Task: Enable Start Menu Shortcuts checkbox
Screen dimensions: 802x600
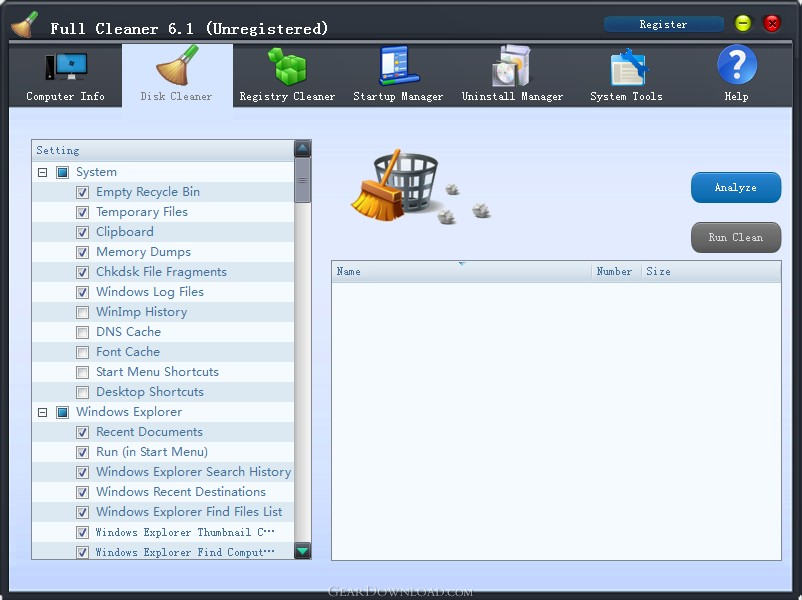Action: click(82, 372)
